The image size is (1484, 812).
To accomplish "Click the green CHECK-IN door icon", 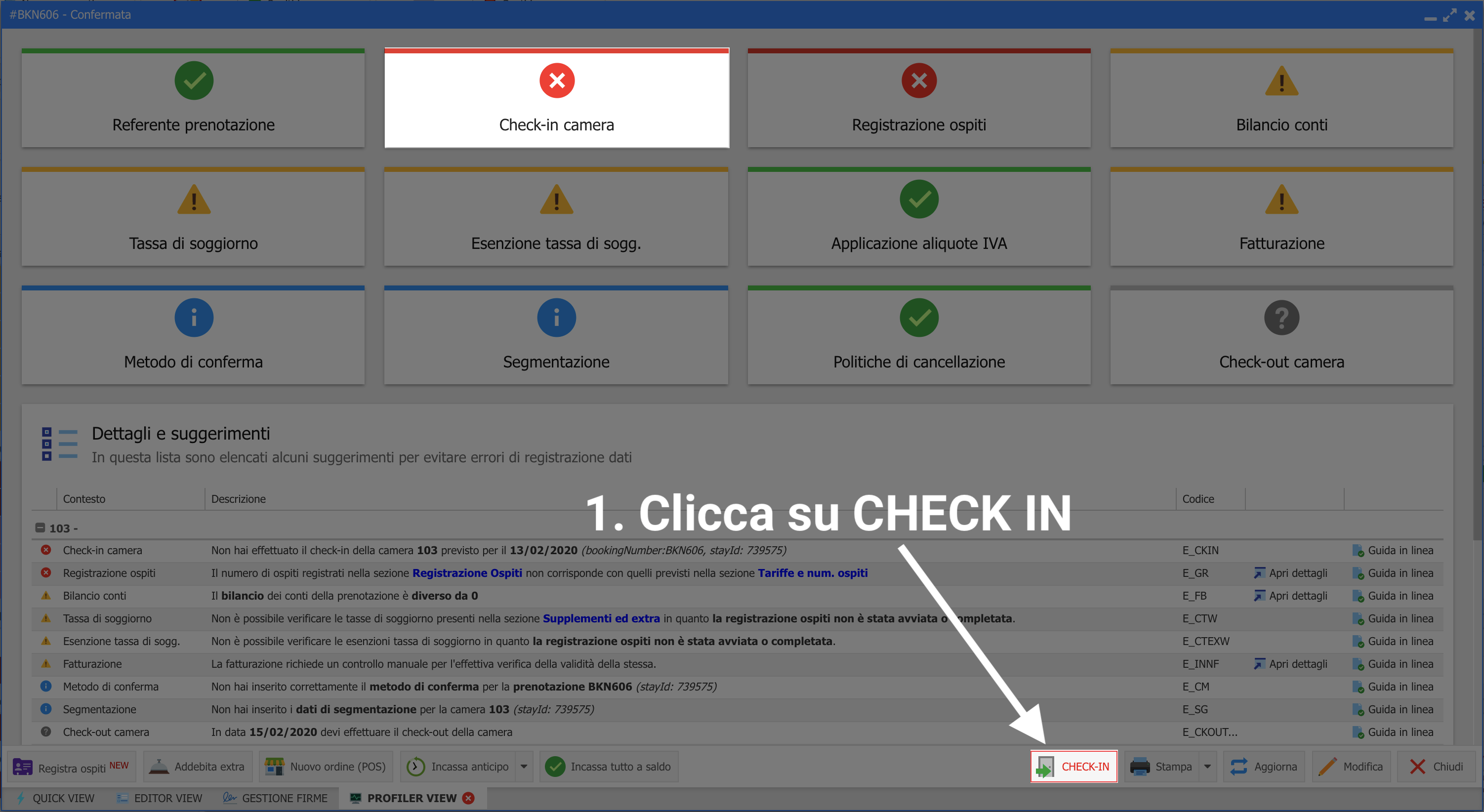I will pyautogui.click(x=1044, y=767).
